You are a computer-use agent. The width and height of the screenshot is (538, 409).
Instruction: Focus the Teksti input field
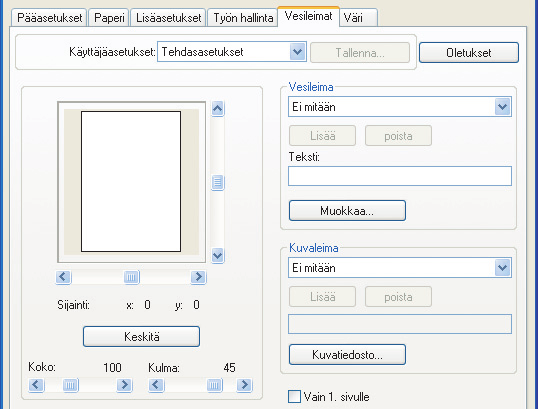pos(400,176)
